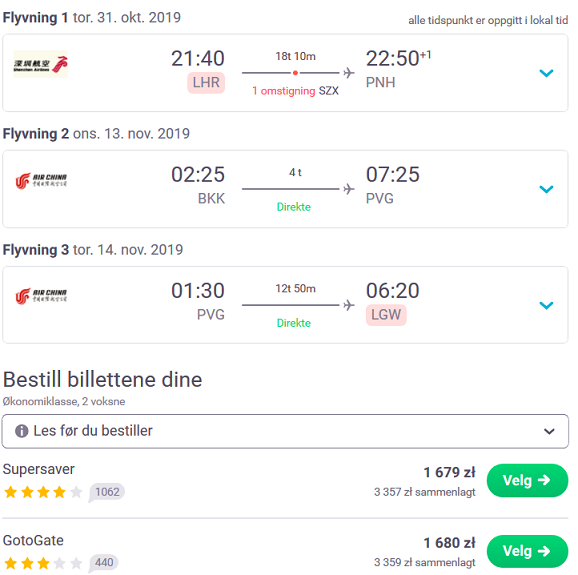This screenshot has height=575, width=578.
Task: Choose Supersaver with the Velg button
Action: [x=527, y=480]
